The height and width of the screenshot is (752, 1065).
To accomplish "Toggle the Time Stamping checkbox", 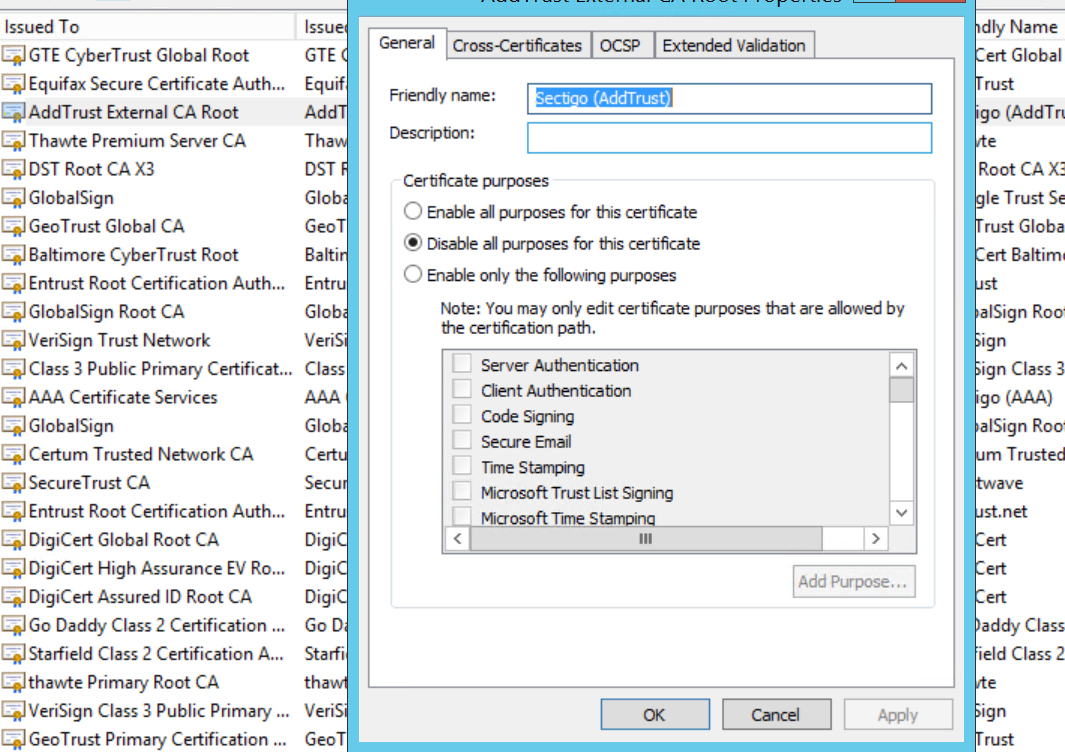I will (x=462, y=465).
